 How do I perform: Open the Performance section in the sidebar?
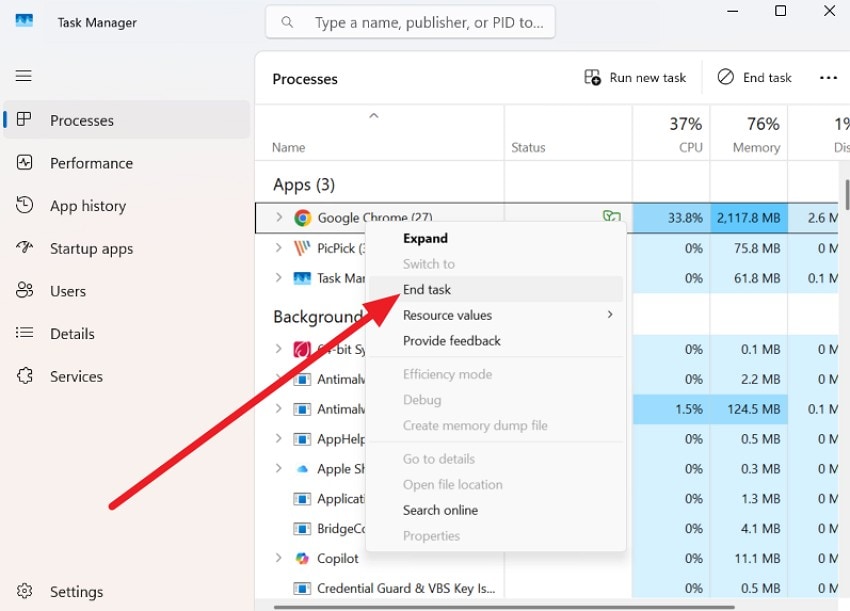[x=90, y=163]
